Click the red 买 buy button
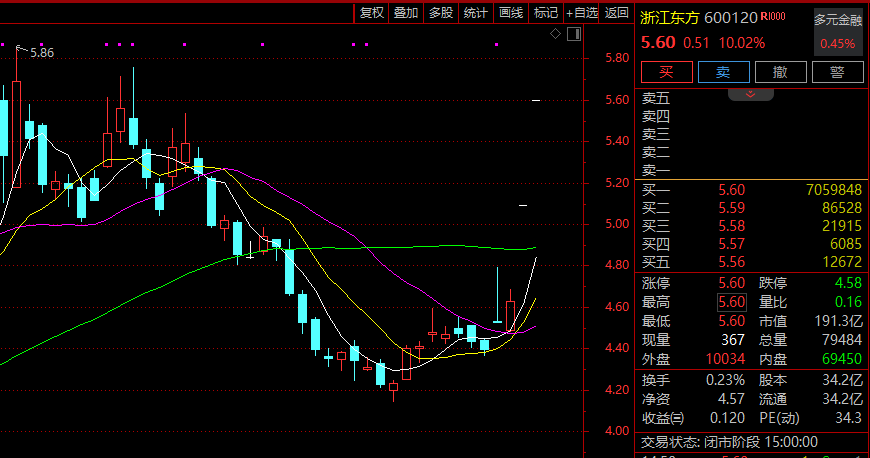This screenshot has width=870, height=458. tap(666, 72)
